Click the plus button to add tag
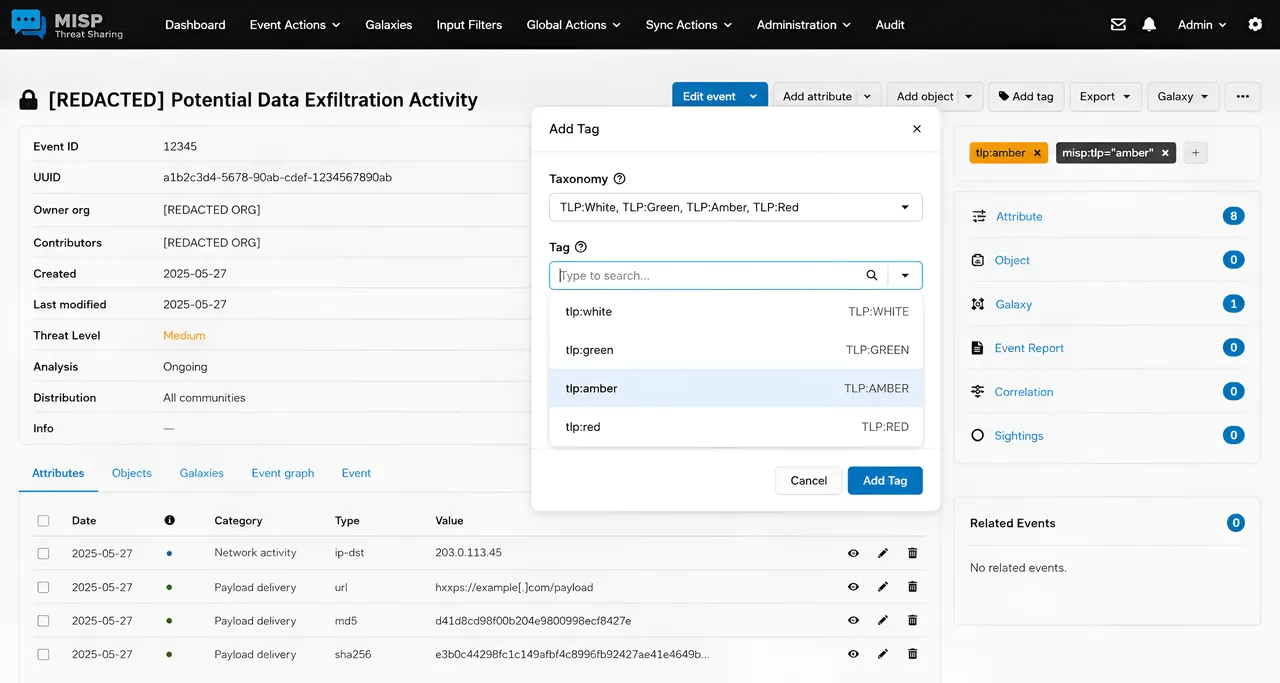The width and height of the screenshot is (1280, 683). click(1196, 153)
